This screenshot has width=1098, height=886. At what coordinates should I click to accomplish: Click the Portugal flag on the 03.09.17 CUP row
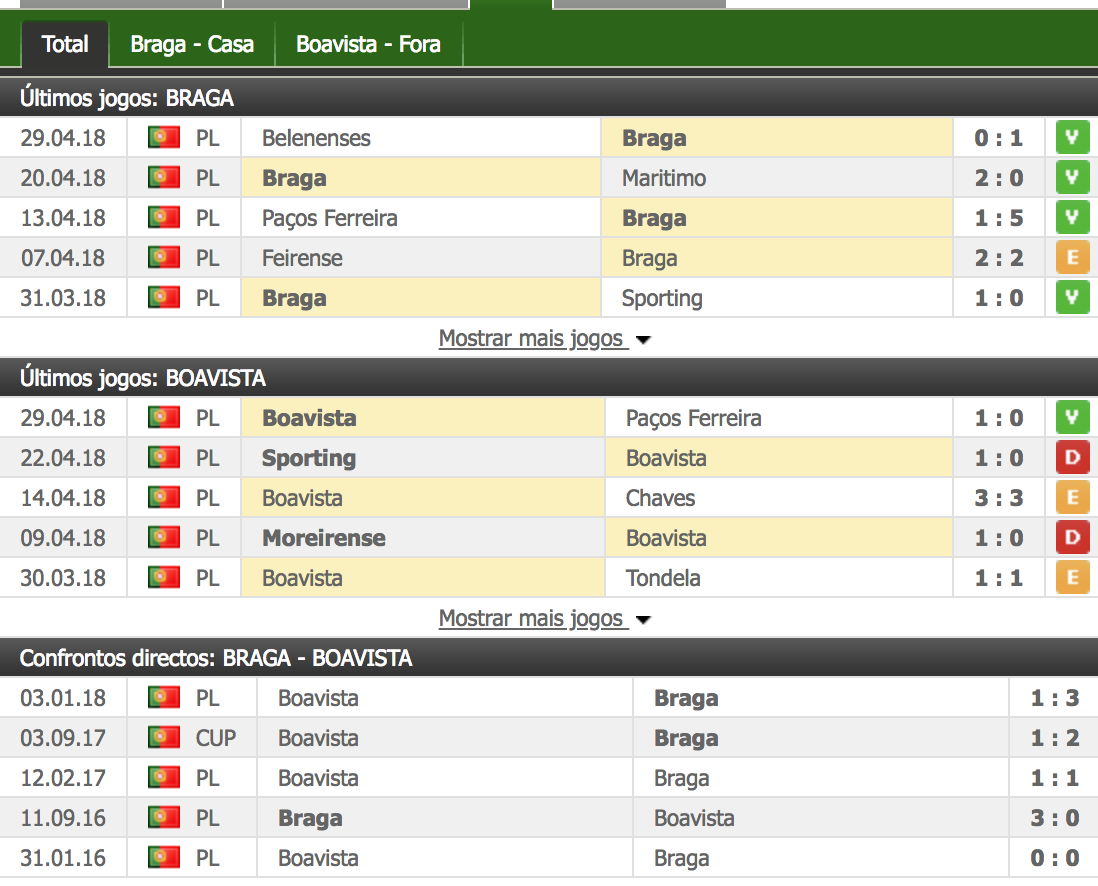tap(163, 738)
